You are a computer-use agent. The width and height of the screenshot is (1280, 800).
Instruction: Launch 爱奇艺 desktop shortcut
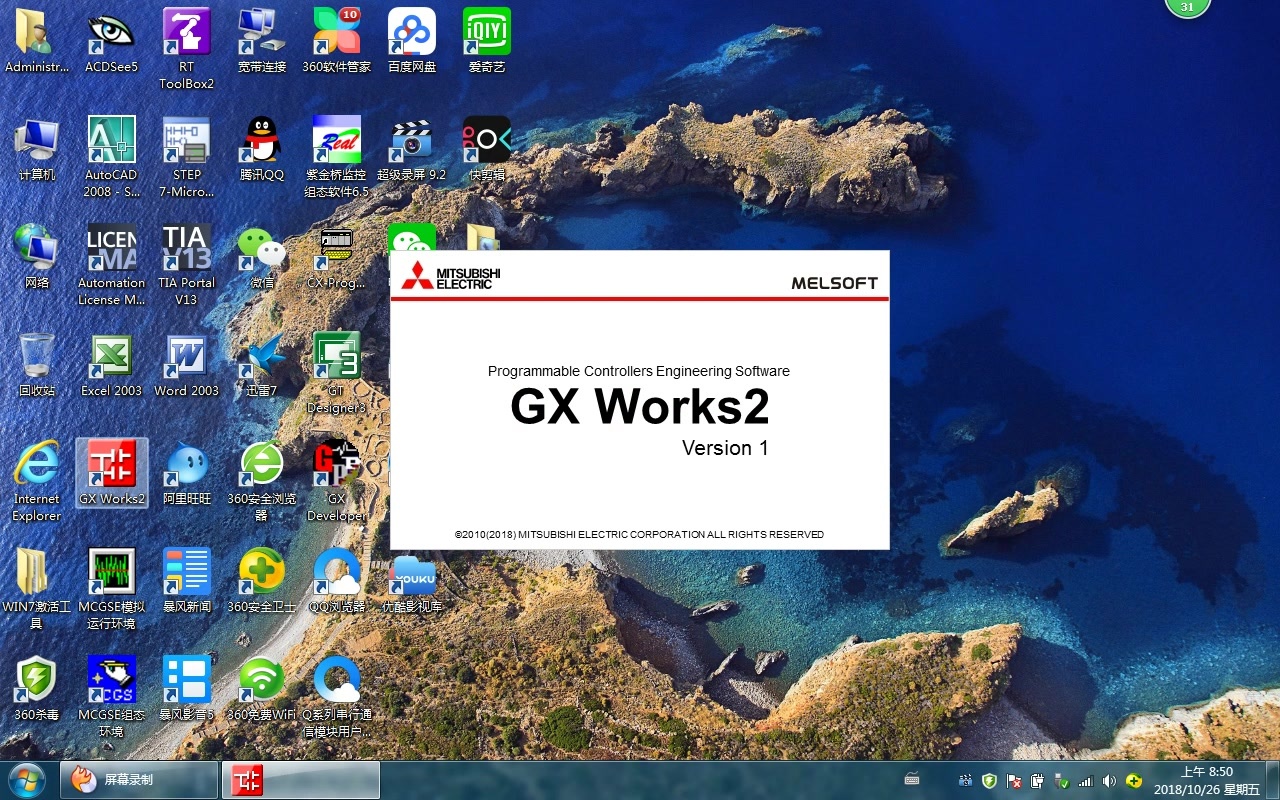point(487,40)
